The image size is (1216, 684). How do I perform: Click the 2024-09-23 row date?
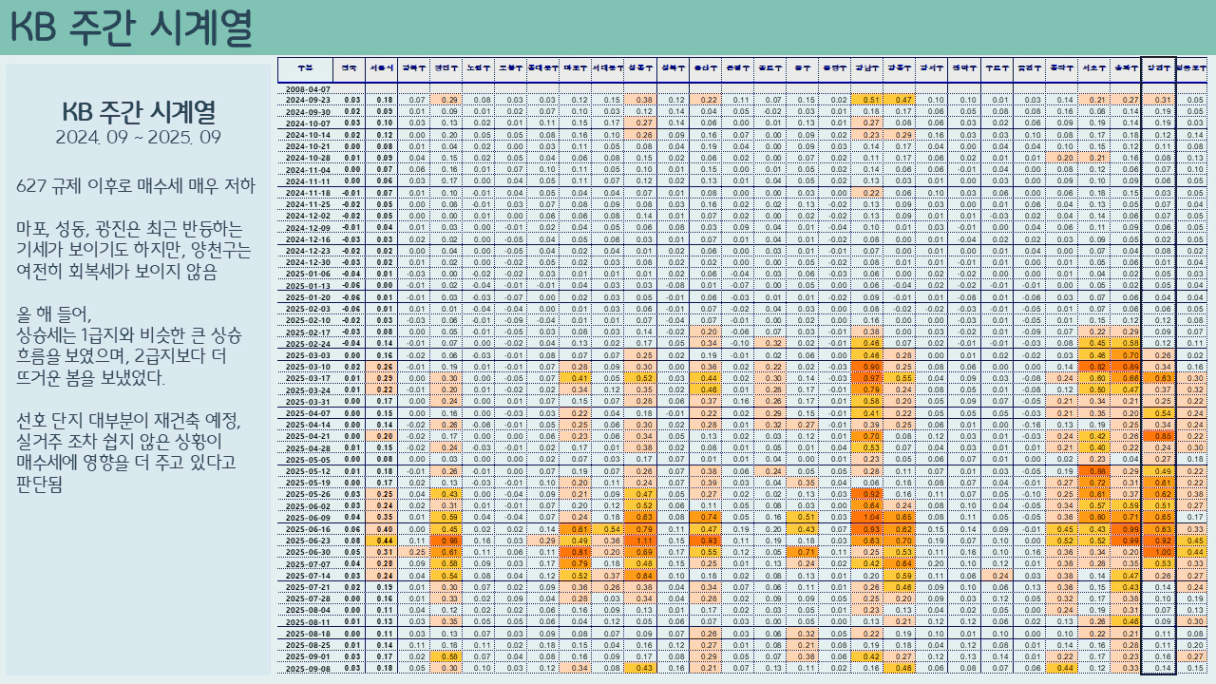pos(308,100)
